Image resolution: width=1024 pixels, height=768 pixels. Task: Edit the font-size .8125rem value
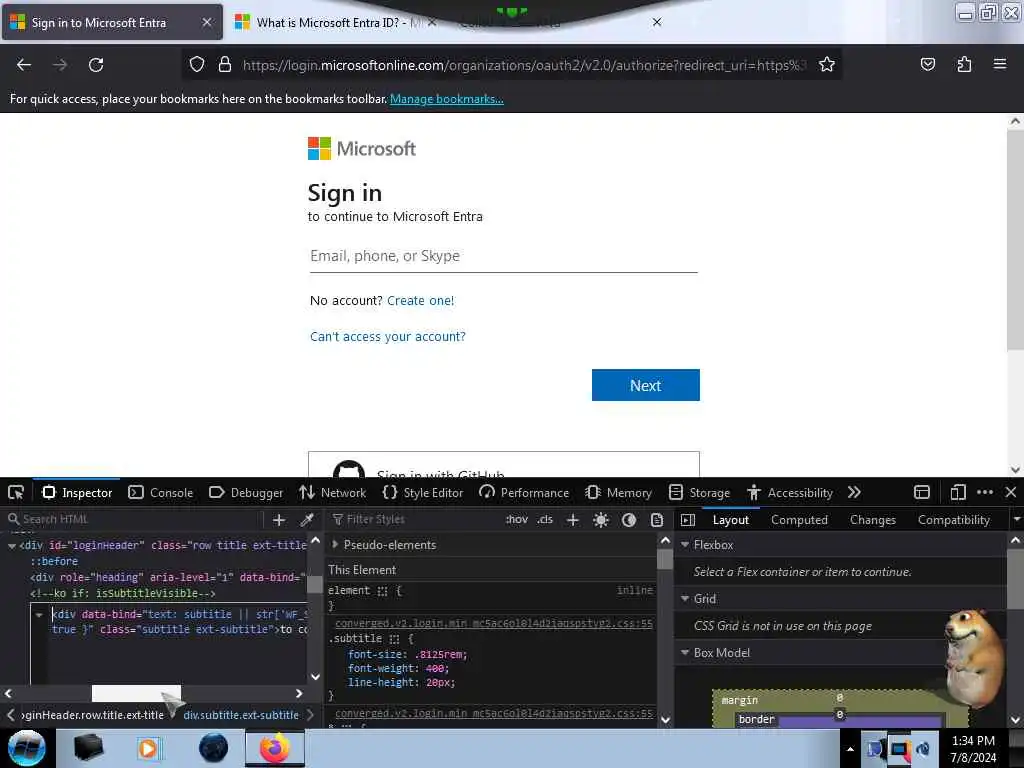(x=440, y=654)
